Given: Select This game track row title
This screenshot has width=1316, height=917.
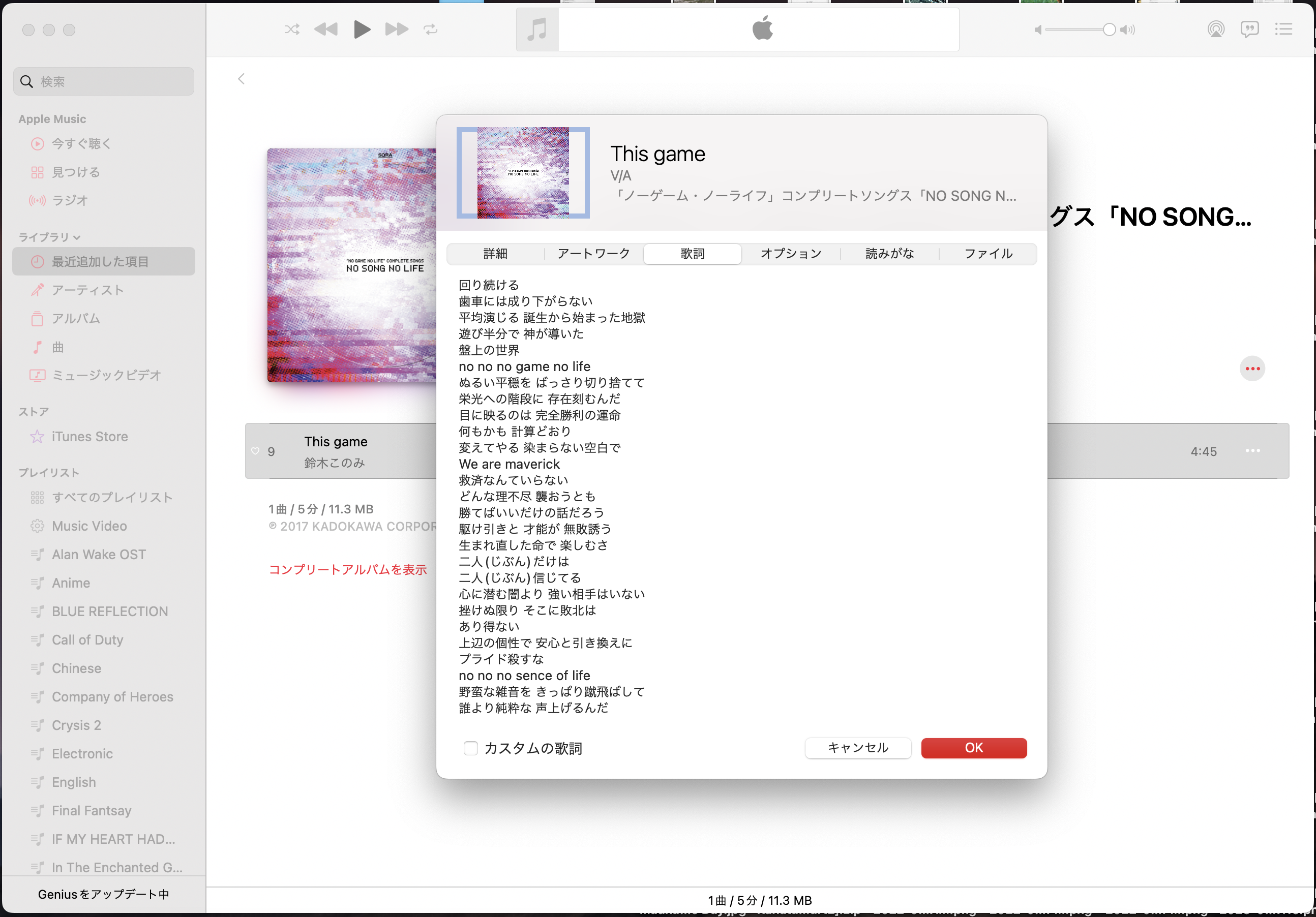Looking at the screenshot, I should [336, 442].
